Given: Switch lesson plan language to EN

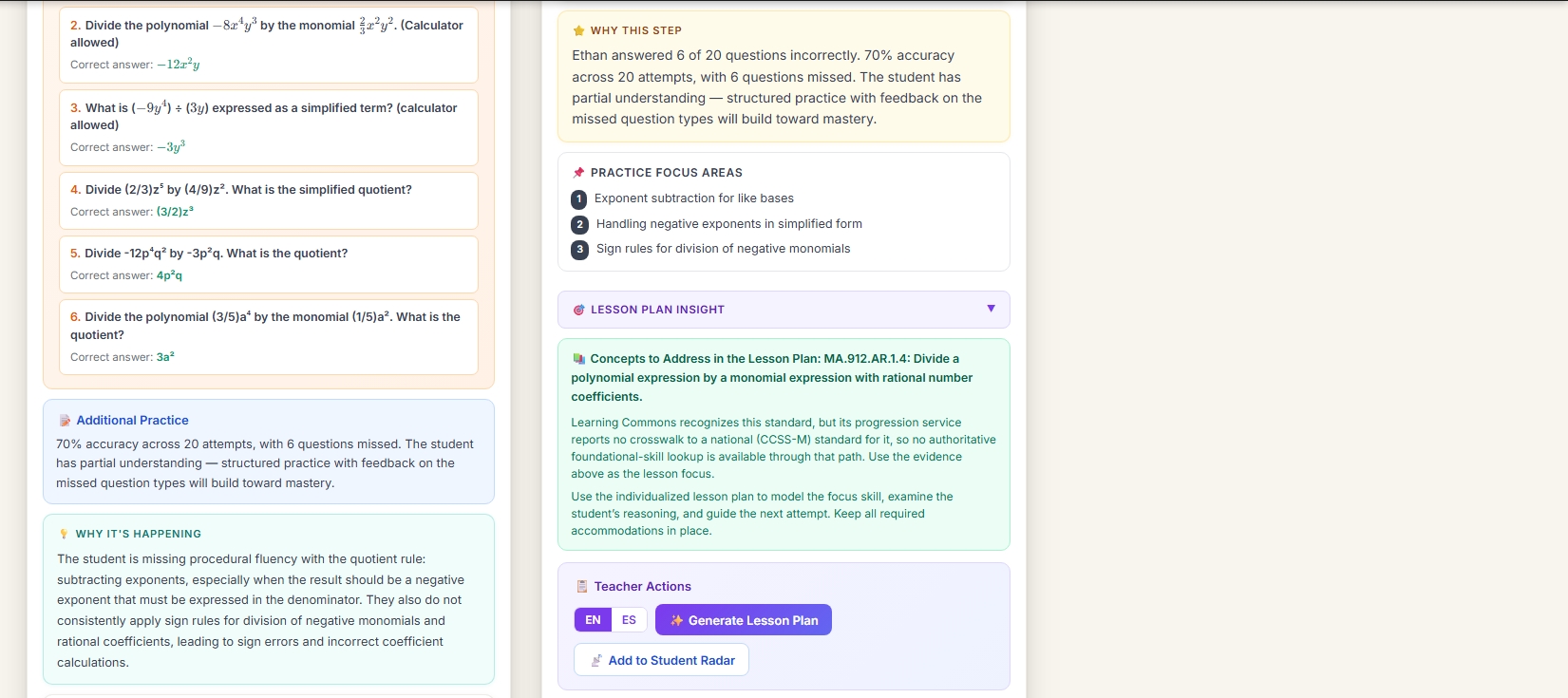Looking at the screenshot, I should (593, 620).
